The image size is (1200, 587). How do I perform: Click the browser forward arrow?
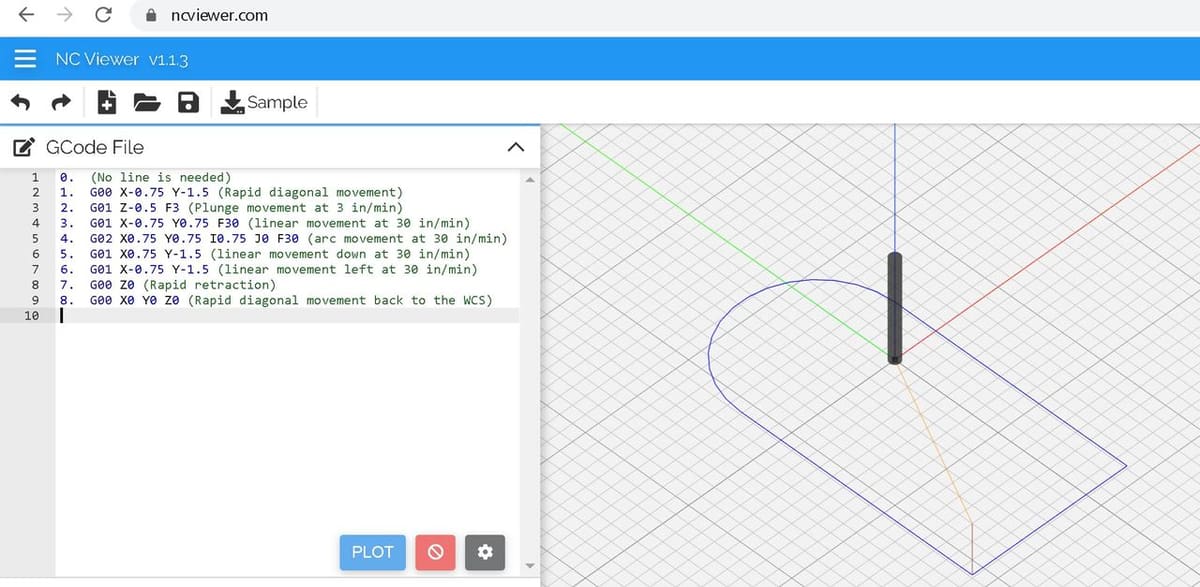click(x=64, y=15)
